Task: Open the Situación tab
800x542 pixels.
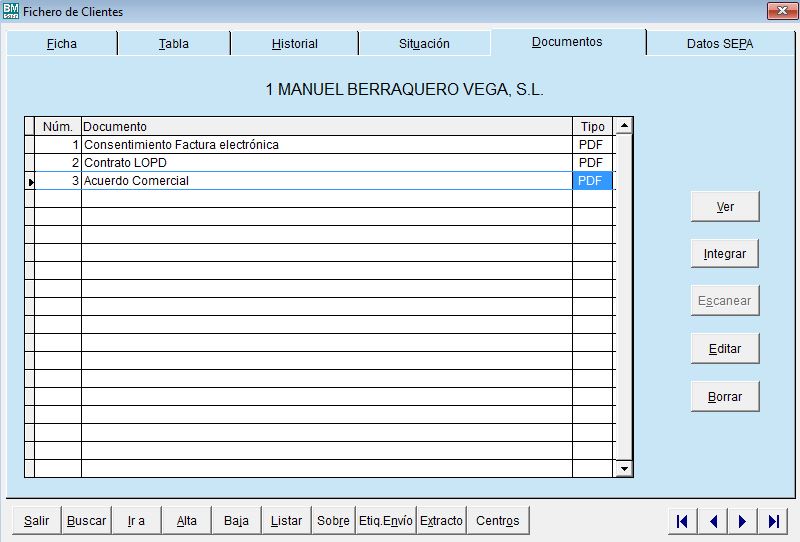Action: [424, 44]
